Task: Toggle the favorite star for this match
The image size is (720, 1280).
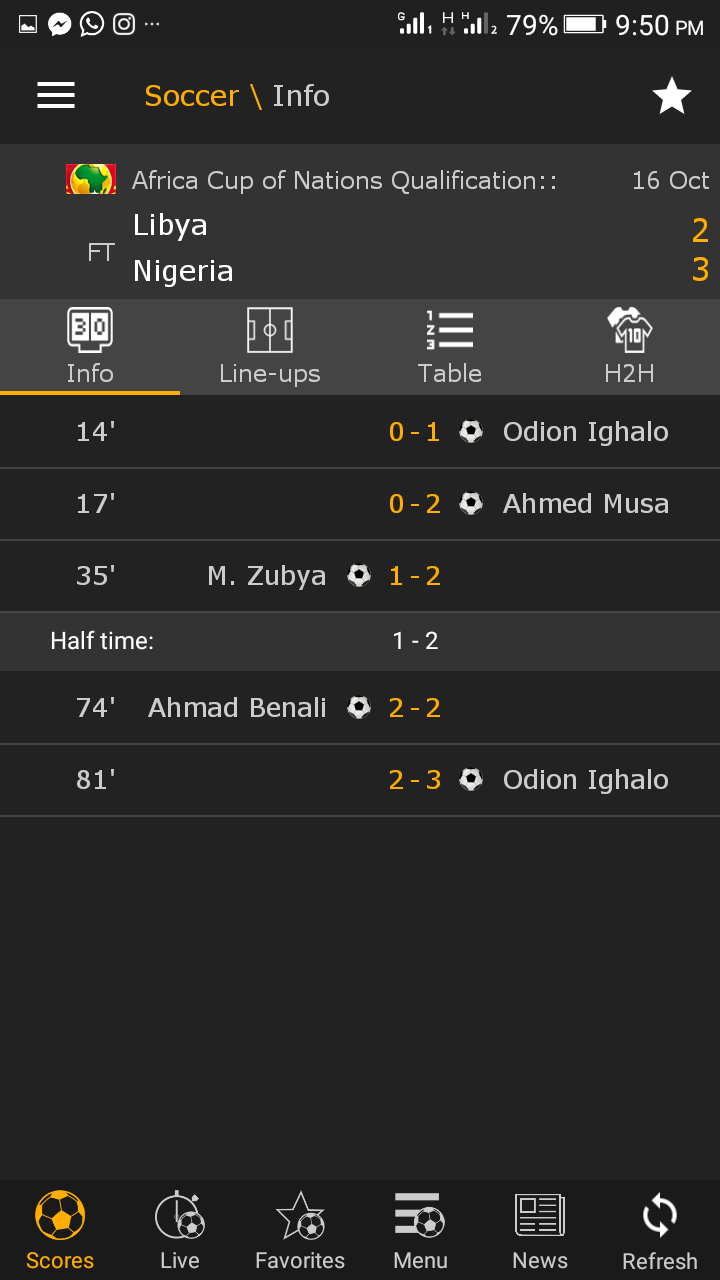Action: click(x=672, y=96)
